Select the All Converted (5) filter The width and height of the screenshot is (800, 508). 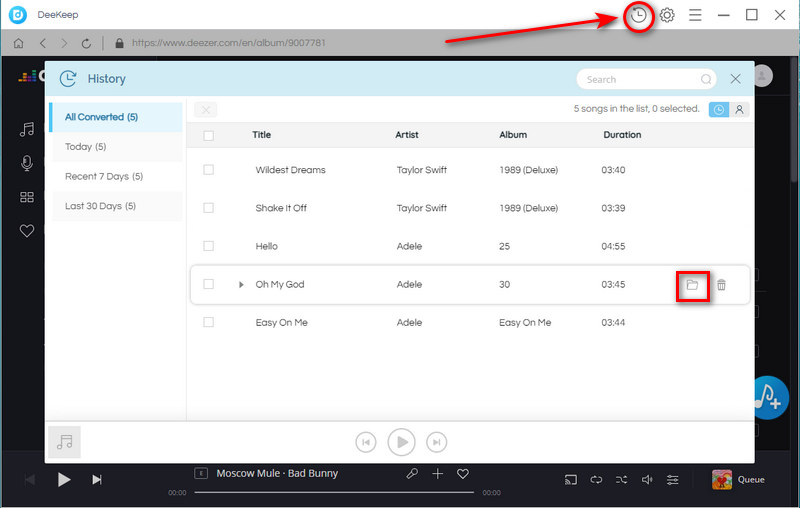coord(116,117)
